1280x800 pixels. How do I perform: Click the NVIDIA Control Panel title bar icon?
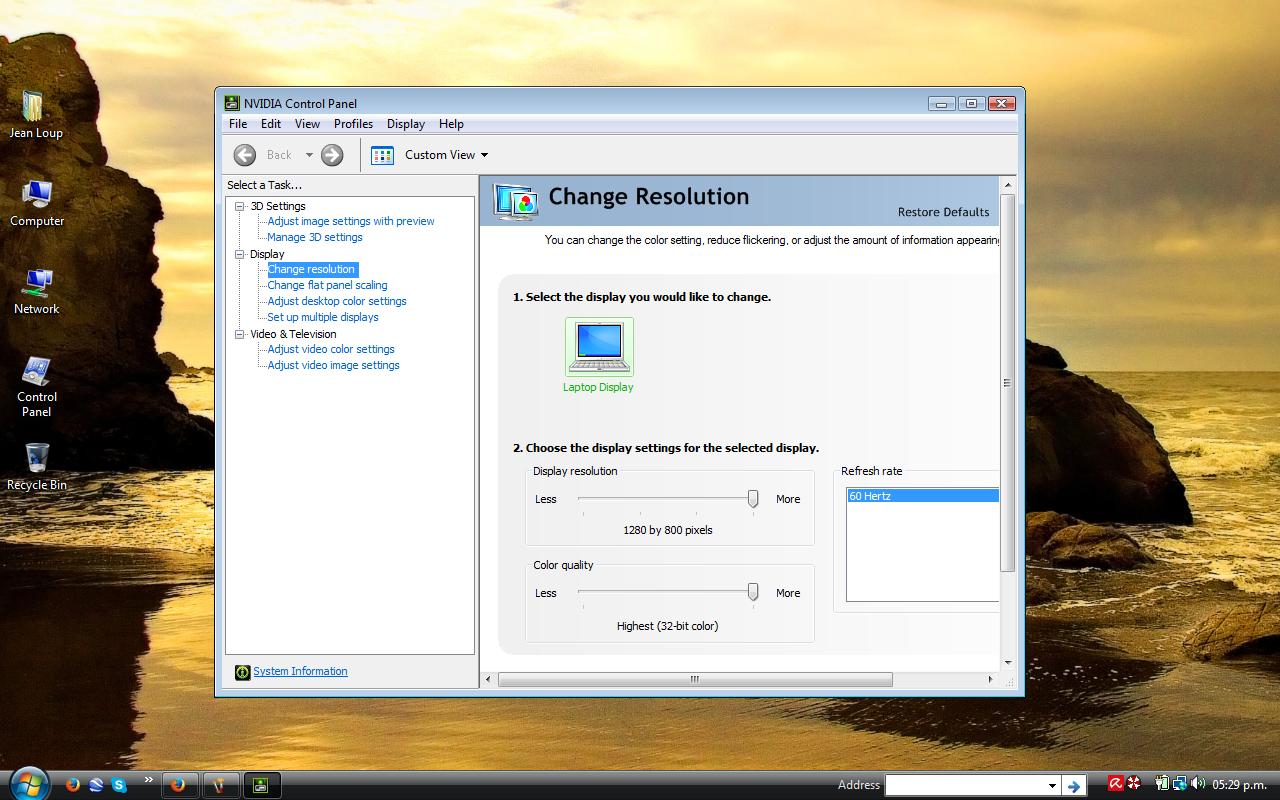click(x=232, y=103)
